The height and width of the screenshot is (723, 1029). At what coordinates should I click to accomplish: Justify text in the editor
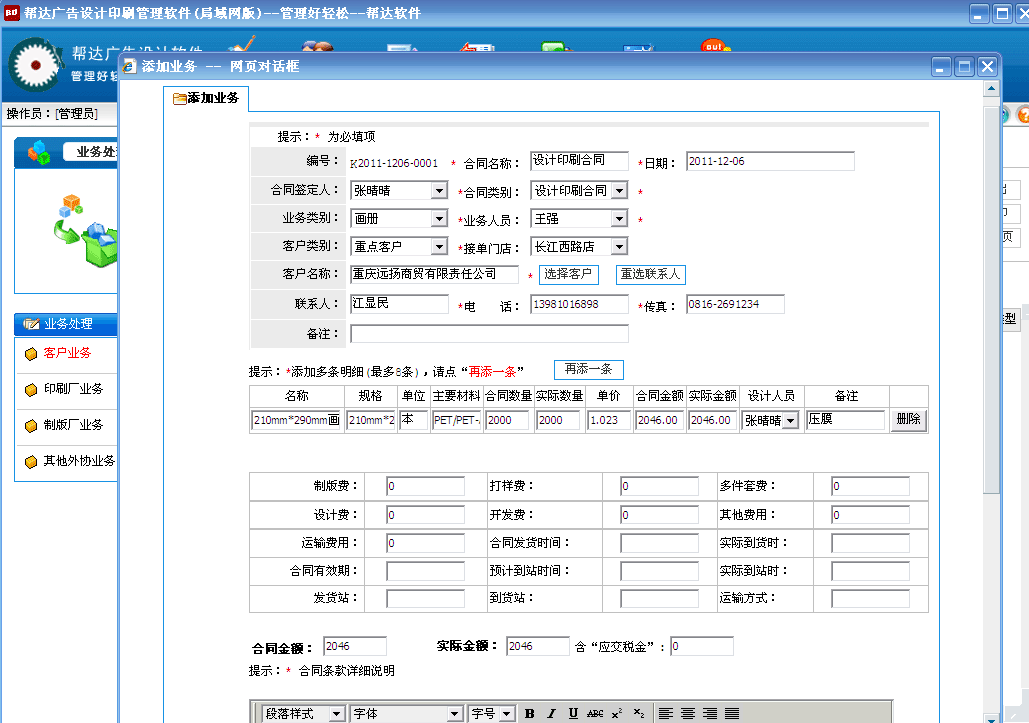[732, 714]
